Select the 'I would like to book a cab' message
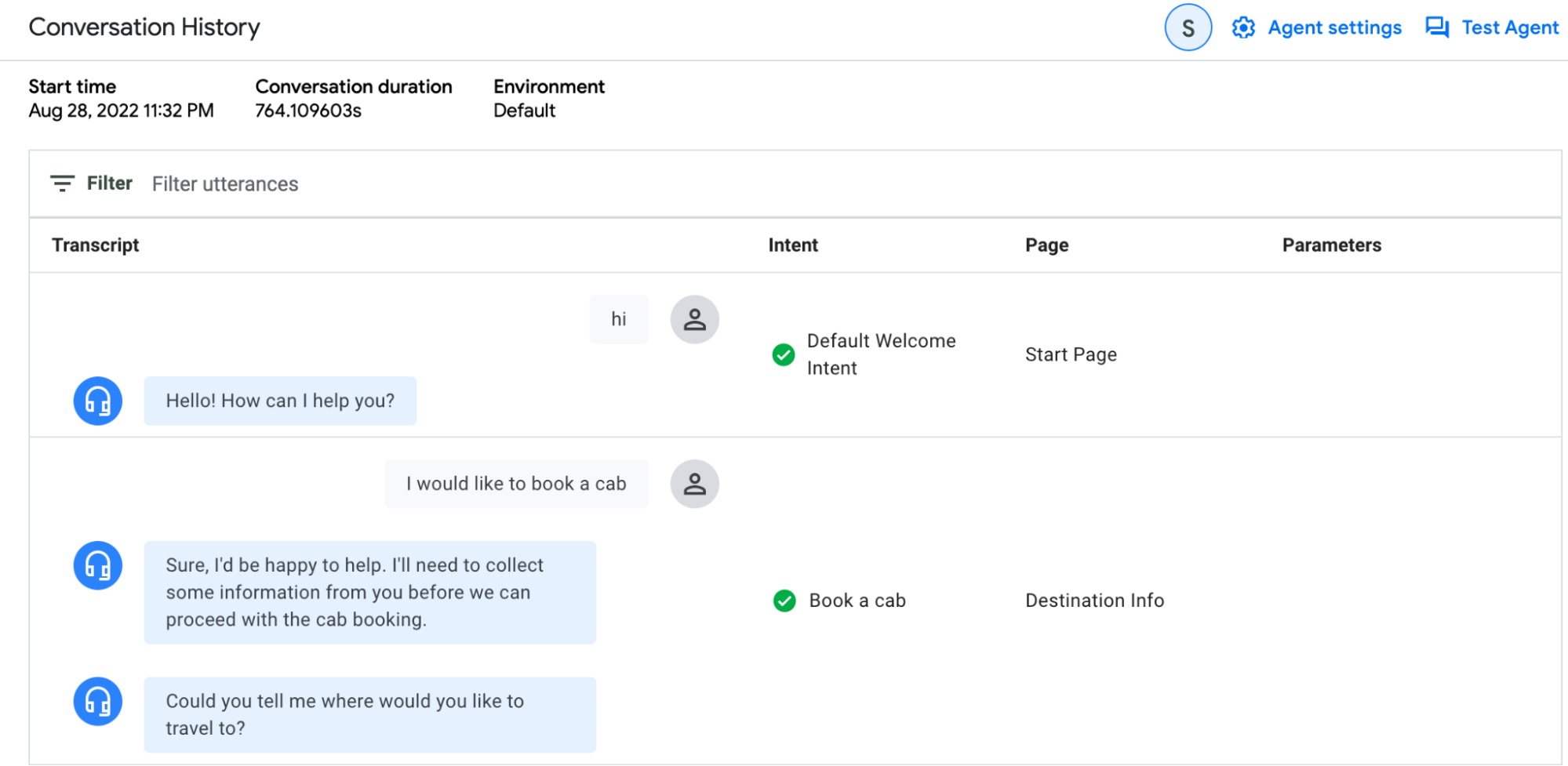 click(x=515, y=484)
